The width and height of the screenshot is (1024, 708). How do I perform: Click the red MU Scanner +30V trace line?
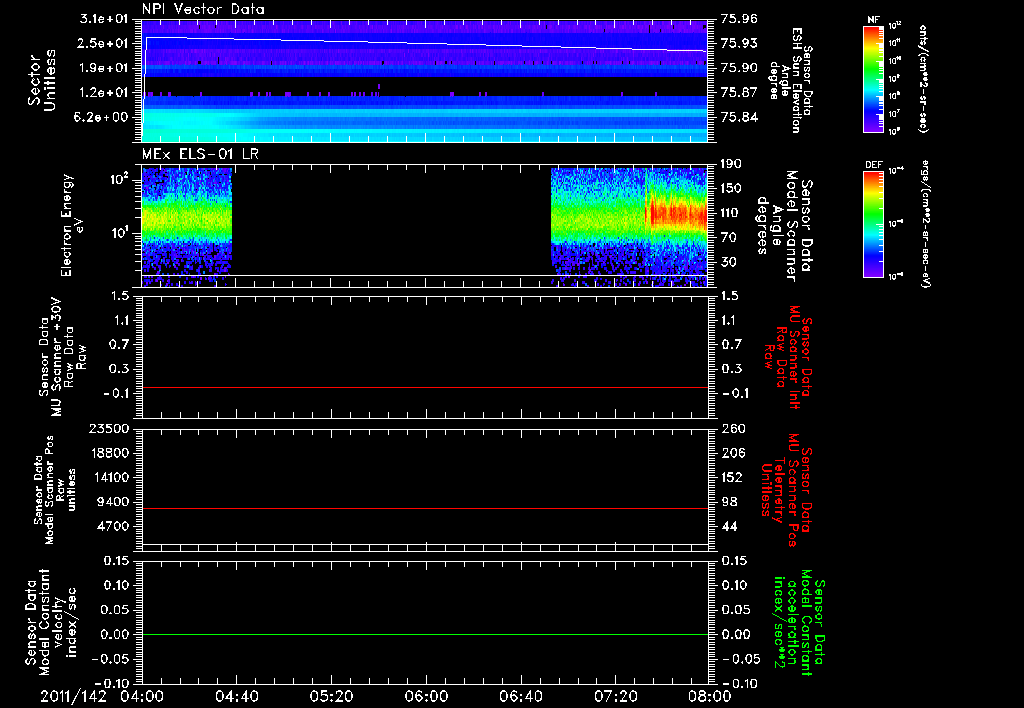coord(424,388)
